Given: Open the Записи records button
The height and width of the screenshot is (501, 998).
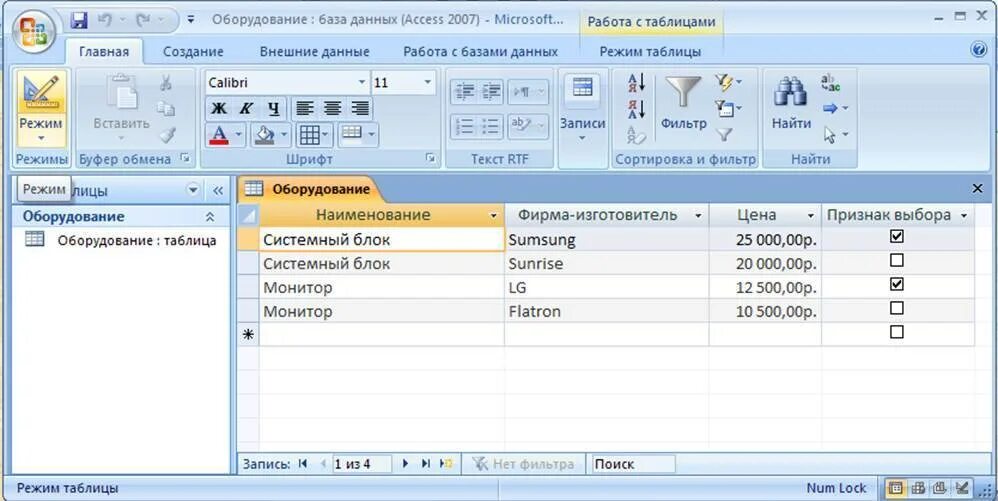Looking at the screenshot, I should (x=582, y=109).
